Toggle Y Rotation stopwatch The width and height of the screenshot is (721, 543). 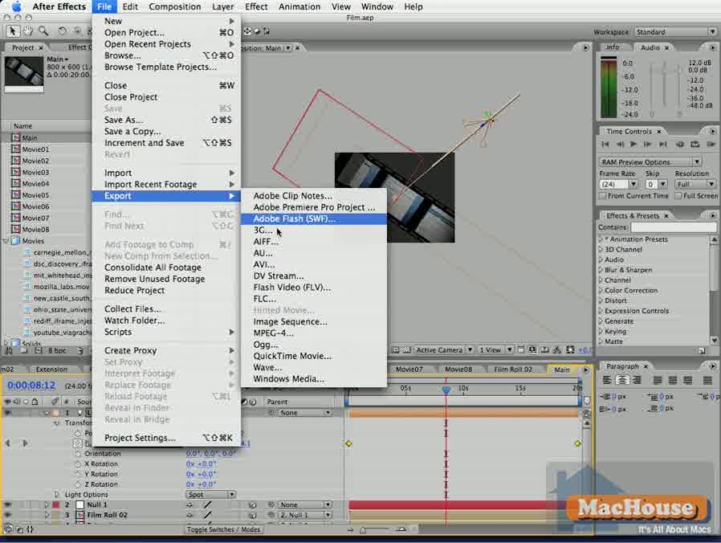(x=78, y=474)
